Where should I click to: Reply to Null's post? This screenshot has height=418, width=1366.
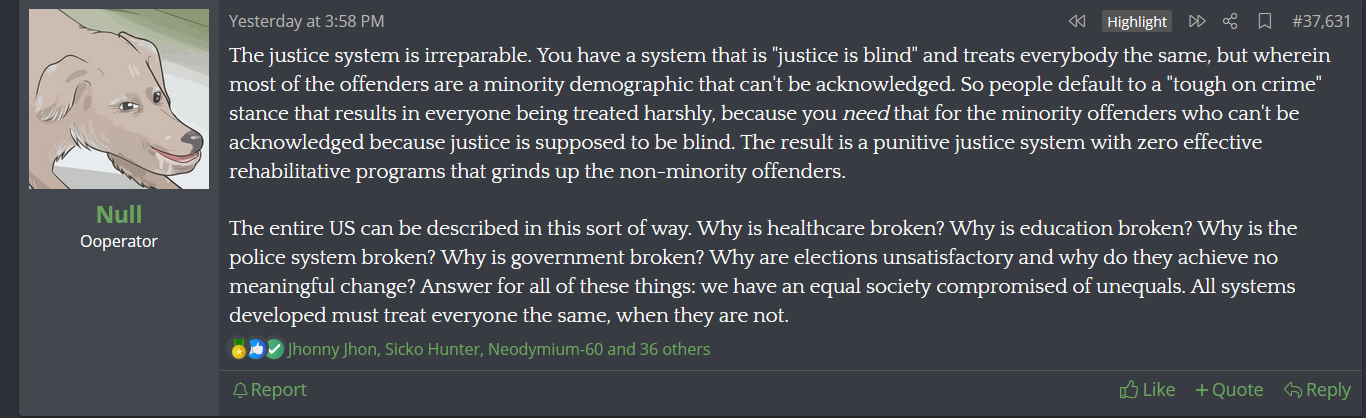pyautogui.click(x=1317, y=390)
